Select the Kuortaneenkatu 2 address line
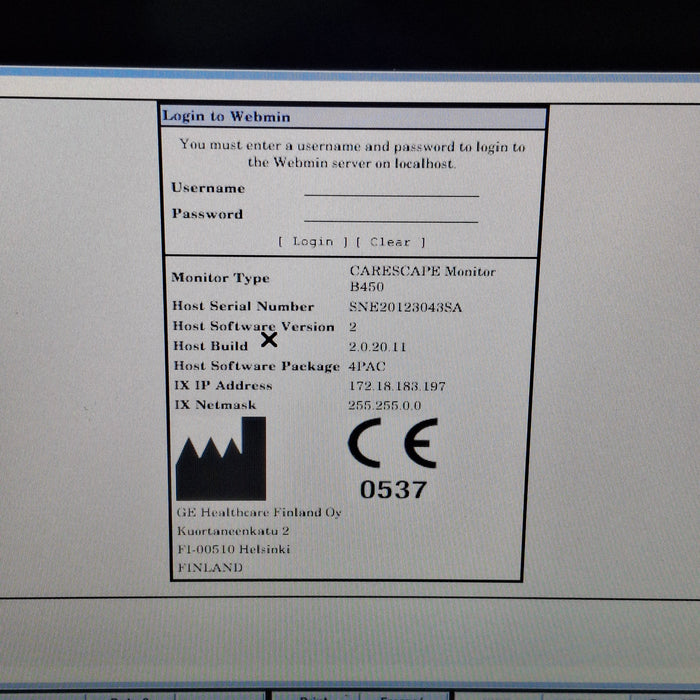This screenshot has width=700, height=700. pos(233,531)
